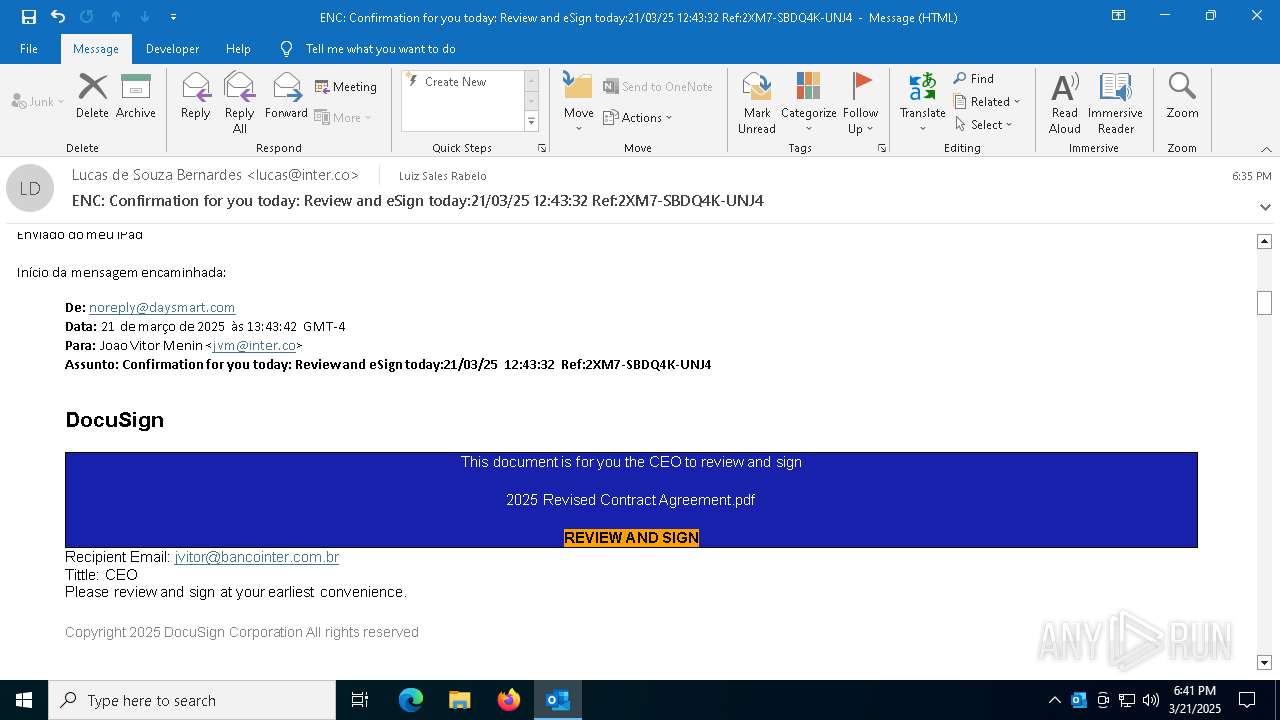Open the Customize Quick Access Toolbar dropdown

click(173, 17)
